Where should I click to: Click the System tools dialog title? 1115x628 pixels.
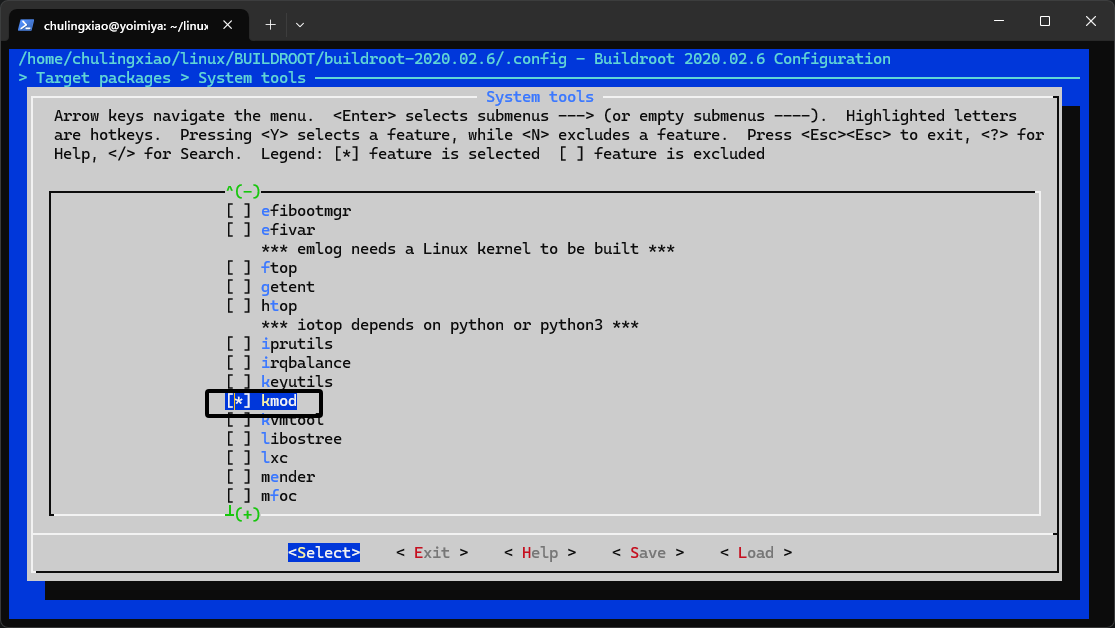(540, 97)
